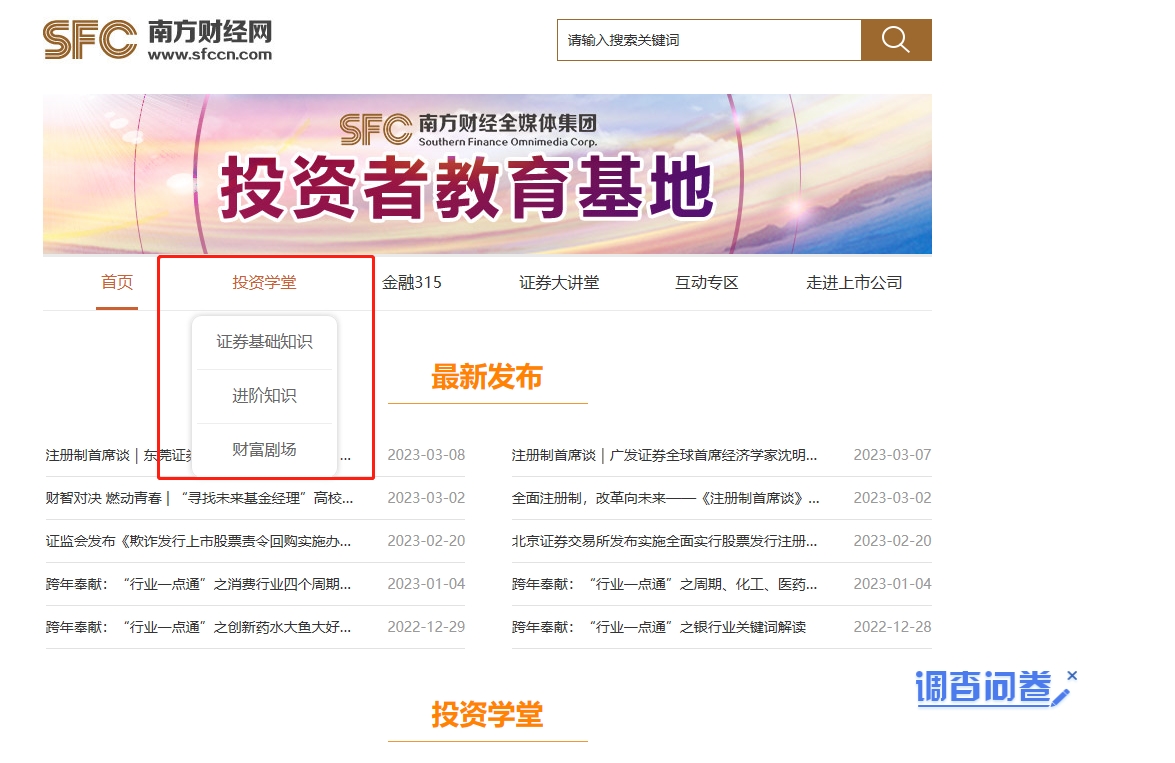1175x763 pixels.
Task: Open article 全面注册制，改革向未来
Action: tap(665, 498)
